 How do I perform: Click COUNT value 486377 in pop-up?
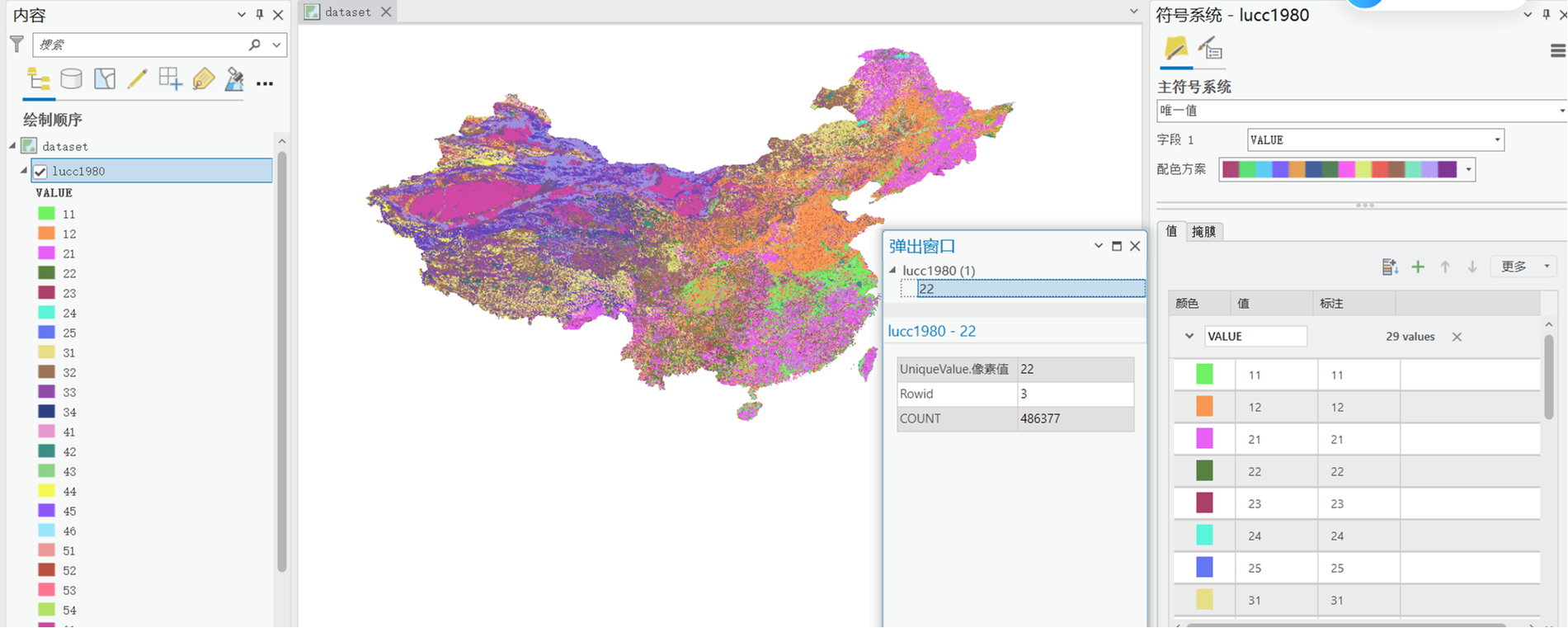point(1040,418)
